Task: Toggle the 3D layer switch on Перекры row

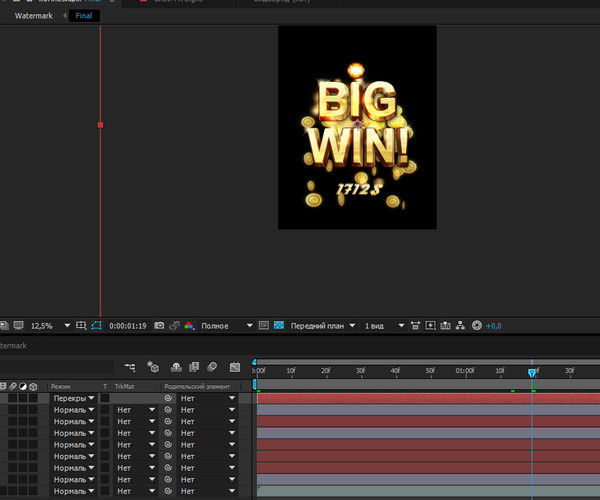Action: coord(33,398)
